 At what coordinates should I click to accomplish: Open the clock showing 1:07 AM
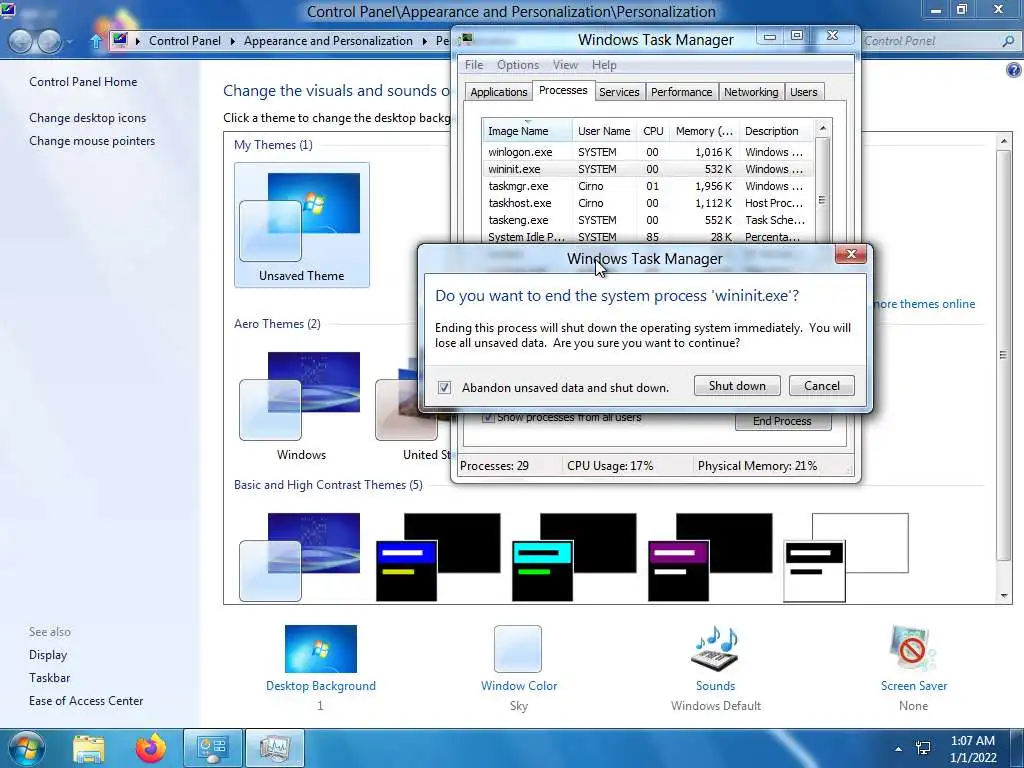coord(973,749)
